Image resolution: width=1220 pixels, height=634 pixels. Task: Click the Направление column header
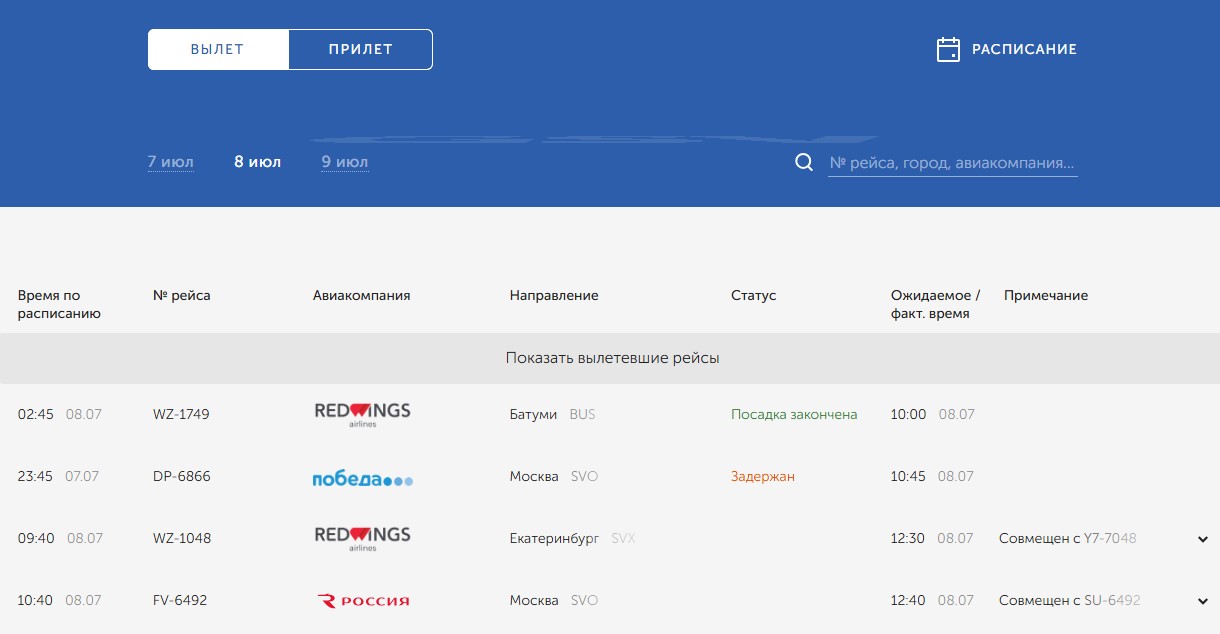[x=554, y=295]
